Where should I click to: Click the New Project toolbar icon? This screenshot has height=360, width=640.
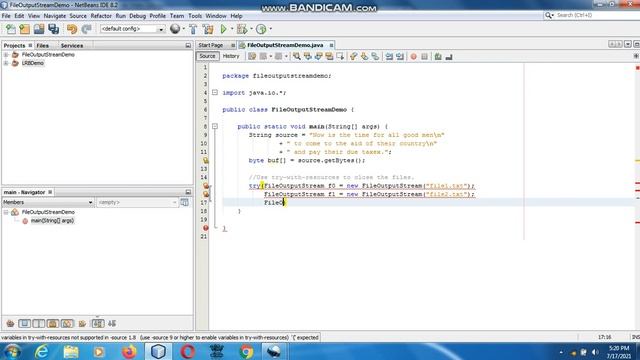click(24, 29)
